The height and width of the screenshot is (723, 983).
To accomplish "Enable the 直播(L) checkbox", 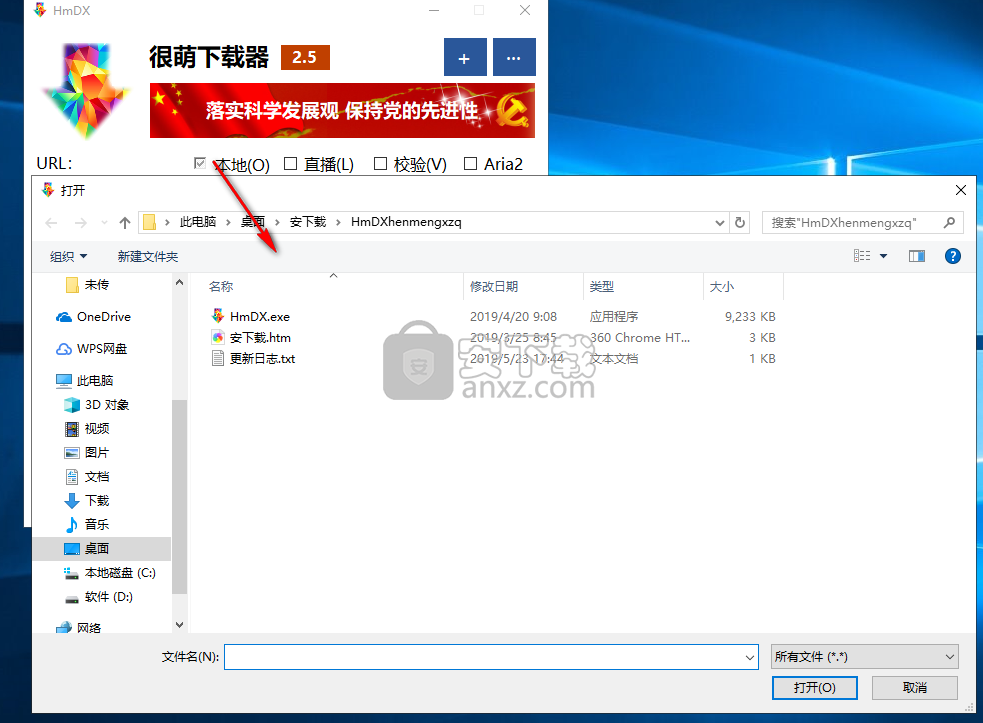I will click(x=290, y=164).
